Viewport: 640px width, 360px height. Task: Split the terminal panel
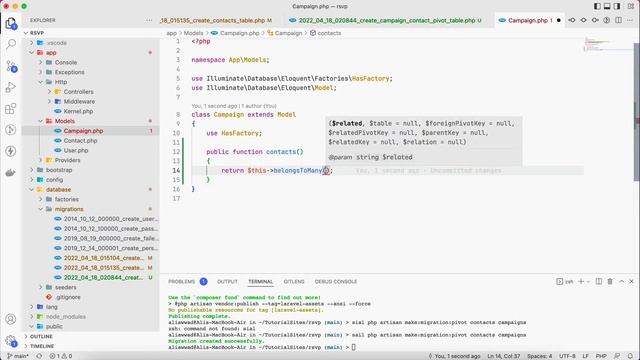(599, 281)
